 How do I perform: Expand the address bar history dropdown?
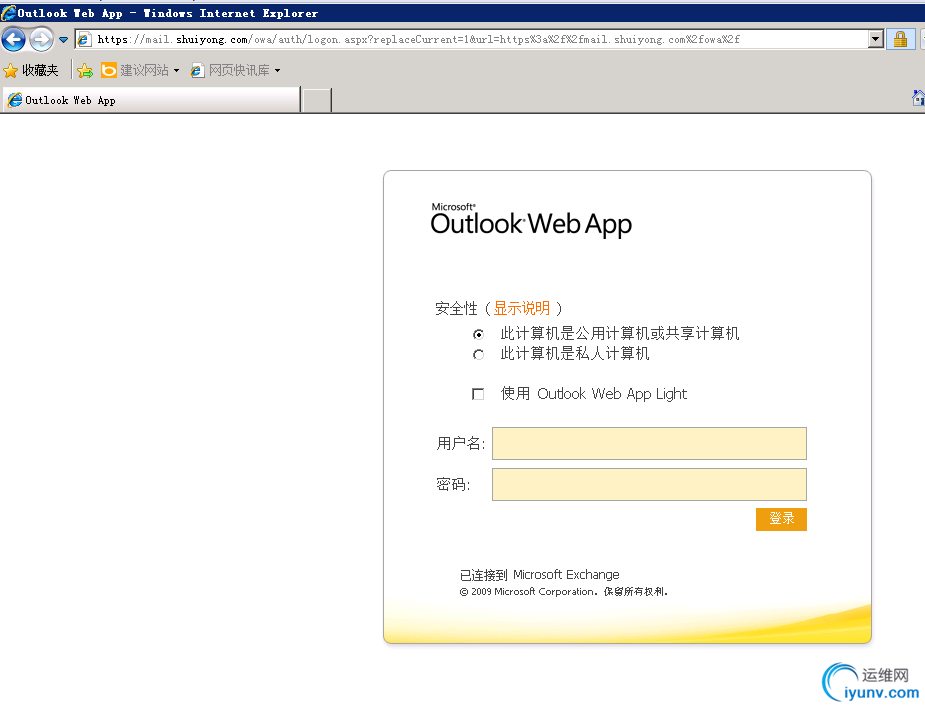(x=875, y=40)
